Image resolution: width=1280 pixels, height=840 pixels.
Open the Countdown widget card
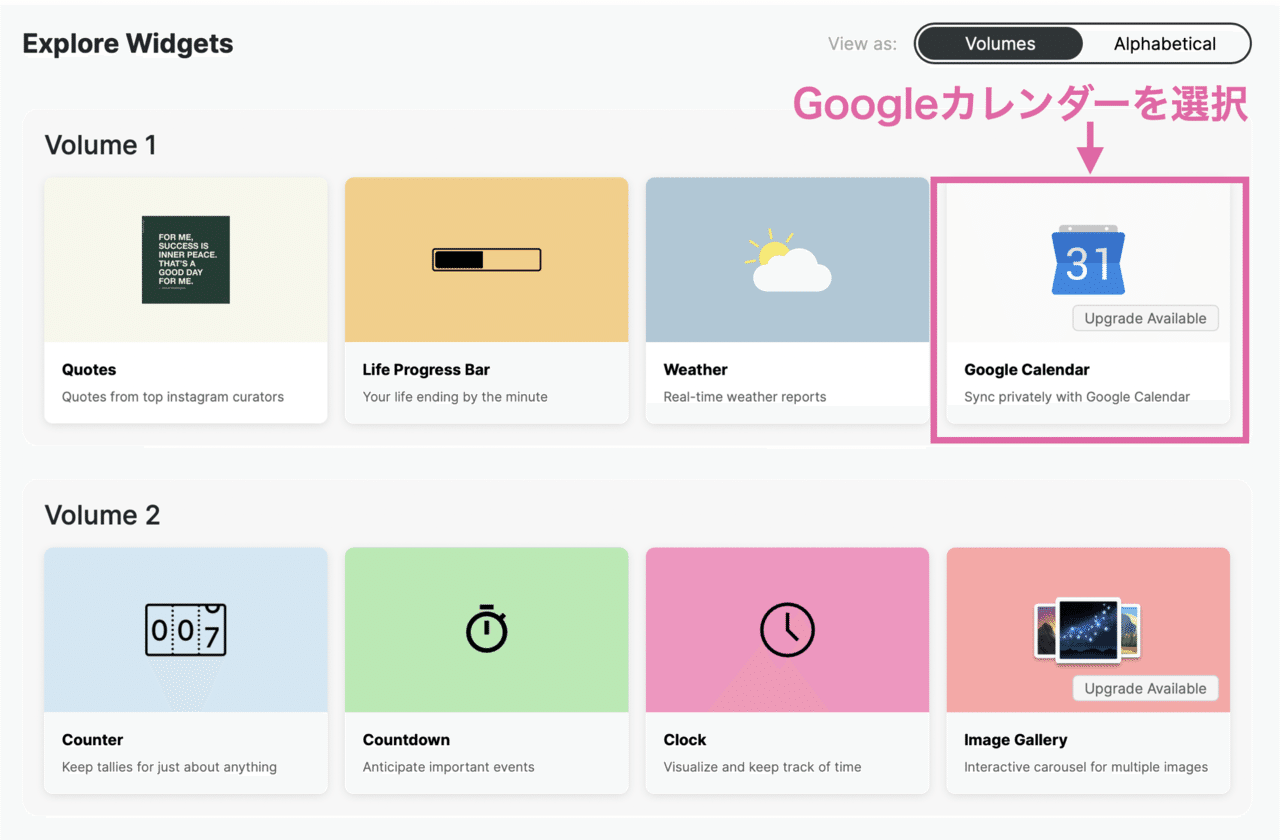[x=486, y=670]
